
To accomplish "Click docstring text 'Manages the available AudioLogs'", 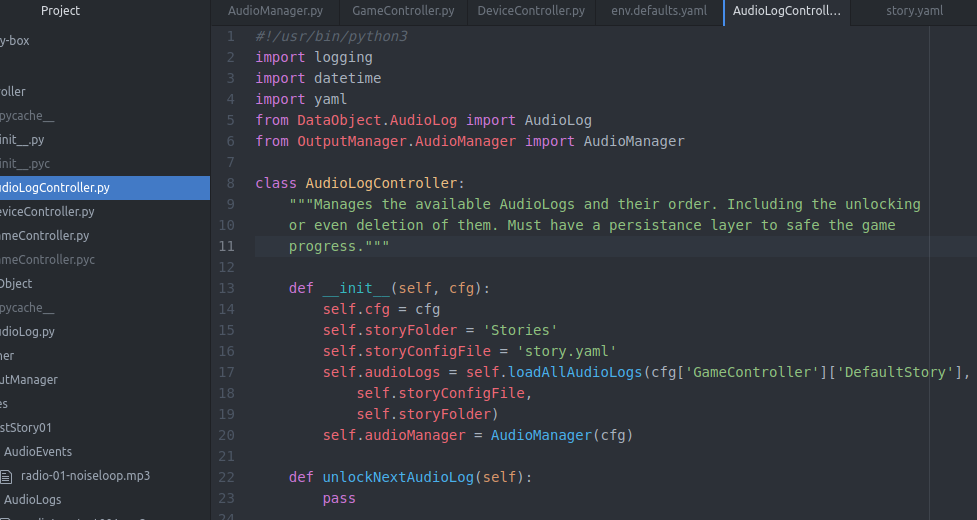I will tap(444, 204).
